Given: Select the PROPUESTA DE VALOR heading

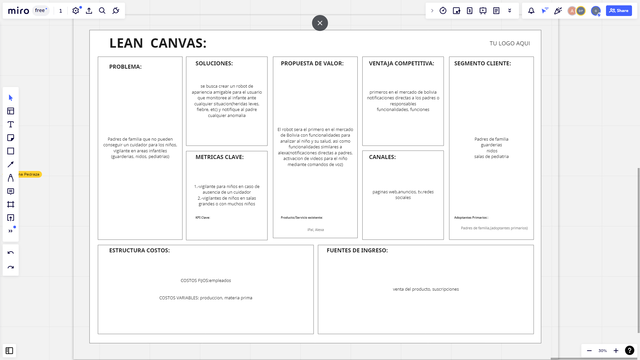Looking at the screenshot, I should [x=312, y=63].
